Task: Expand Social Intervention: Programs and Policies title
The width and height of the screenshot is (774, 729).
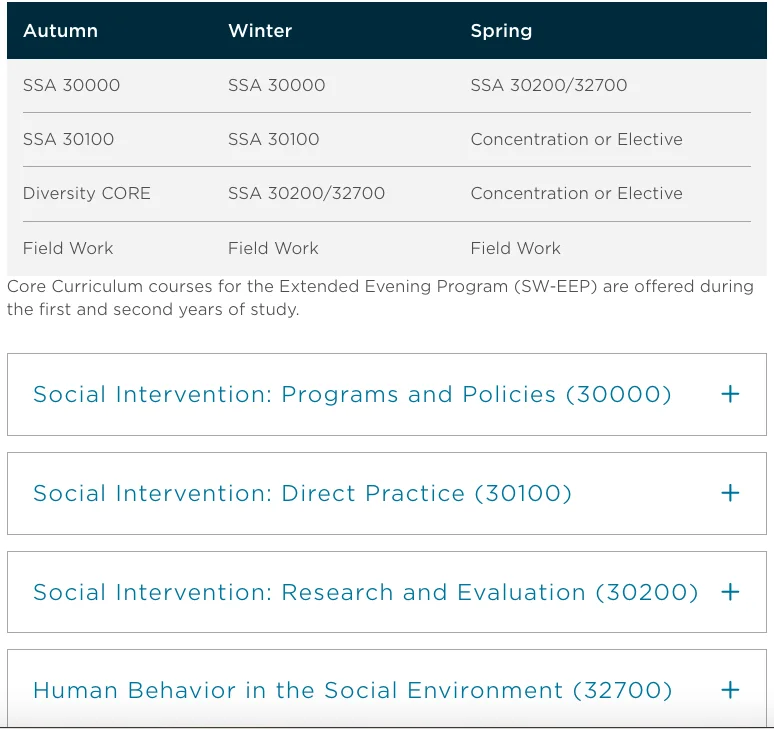Action: (352, 394)
